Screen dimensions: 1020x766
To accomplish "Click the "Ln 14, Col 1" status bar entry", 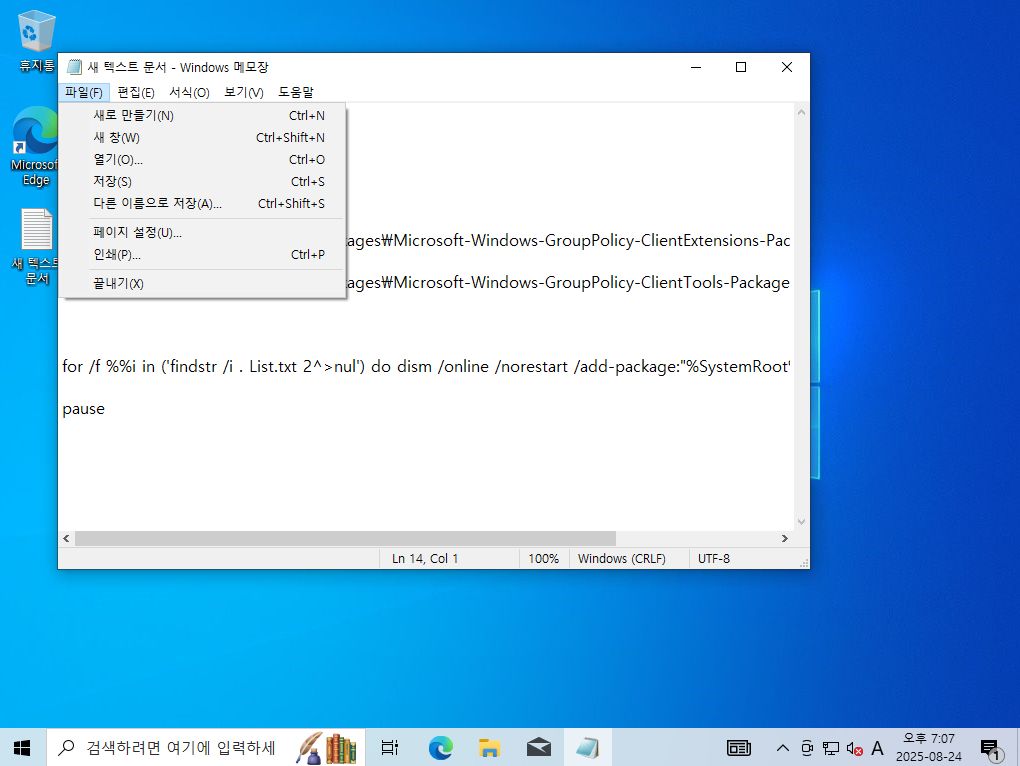I will point(425,559).
